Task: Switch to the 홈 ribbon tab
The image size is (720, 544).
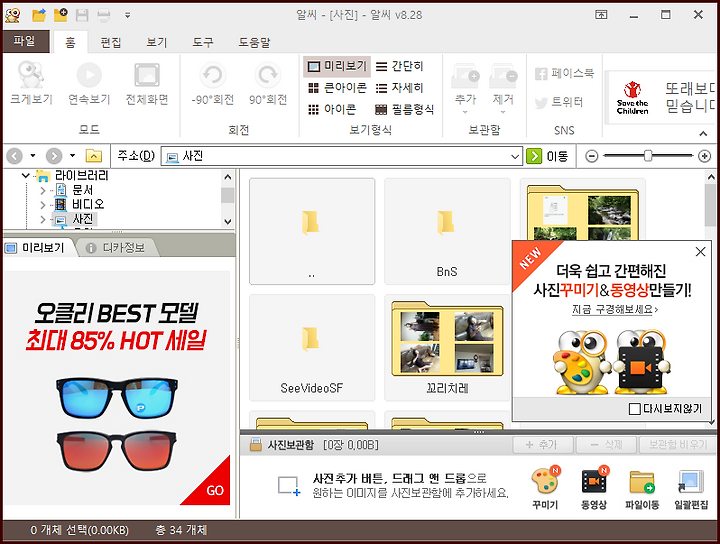Action: point(70,42)
